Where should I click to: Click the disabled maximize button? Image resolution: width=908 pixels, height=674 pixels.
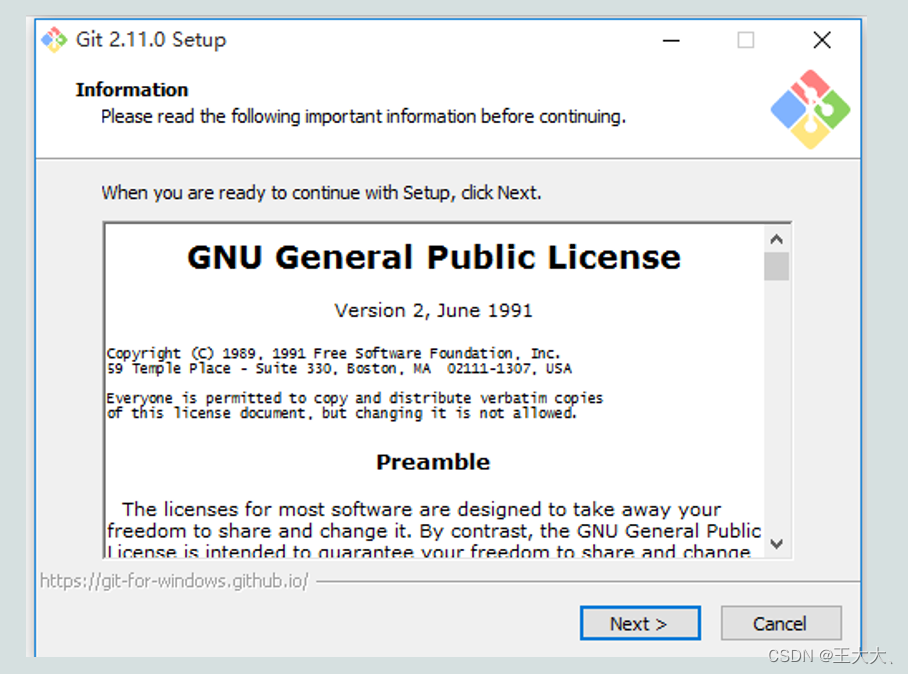click(746, 40)
